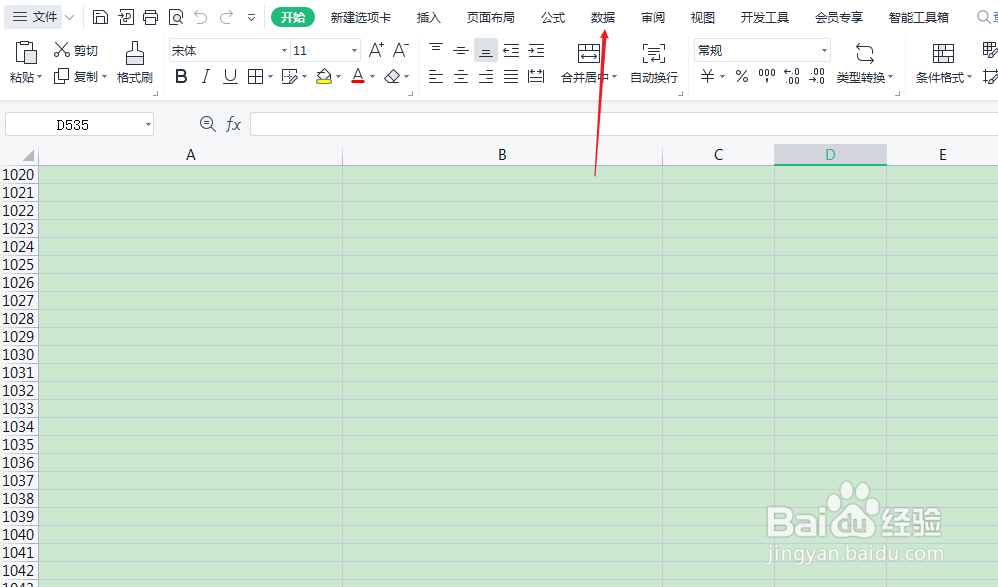Toggle Bold formatting

tap(181, 77)
